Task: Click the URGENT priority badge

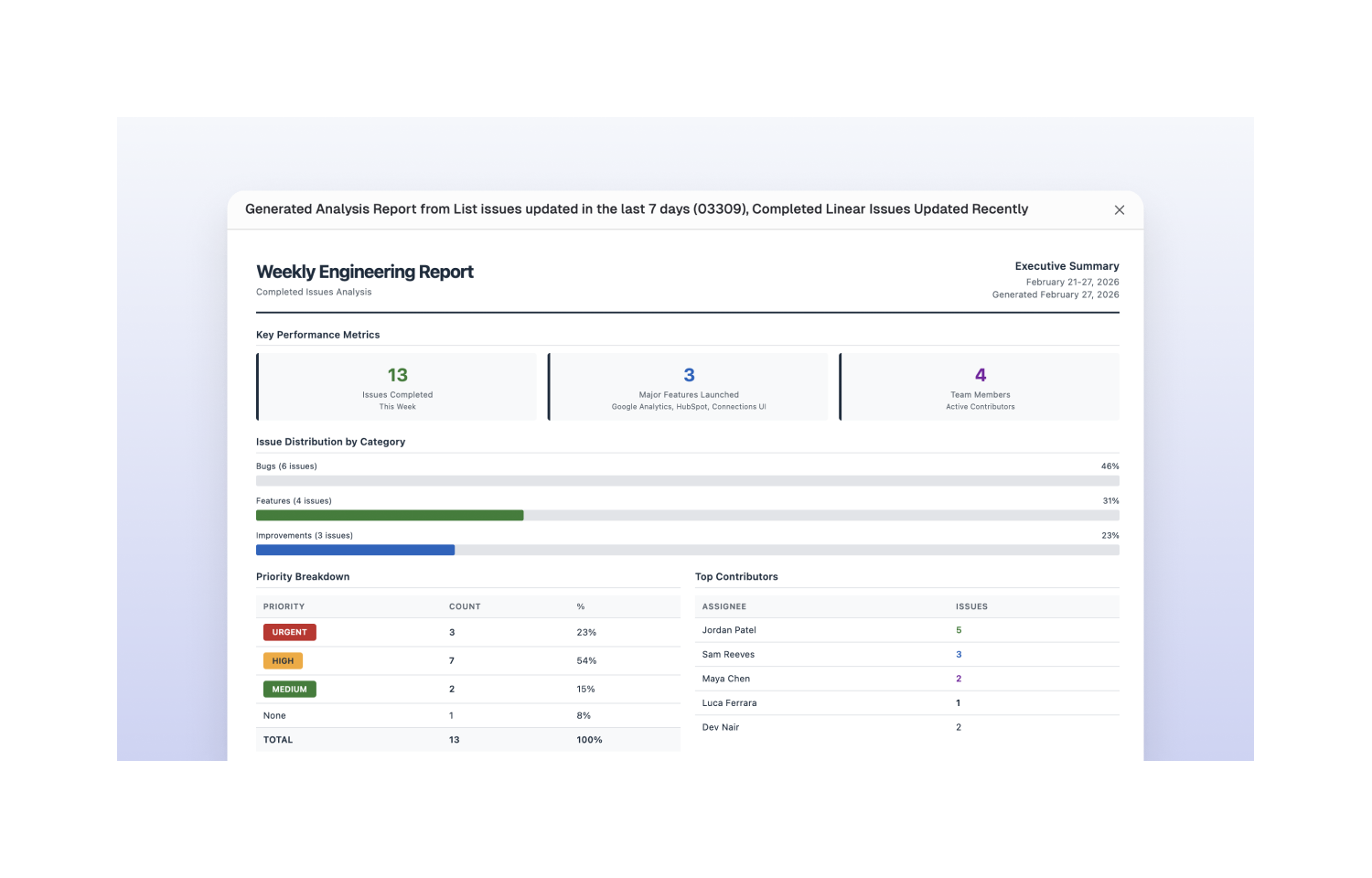Action: coord(289,632)
